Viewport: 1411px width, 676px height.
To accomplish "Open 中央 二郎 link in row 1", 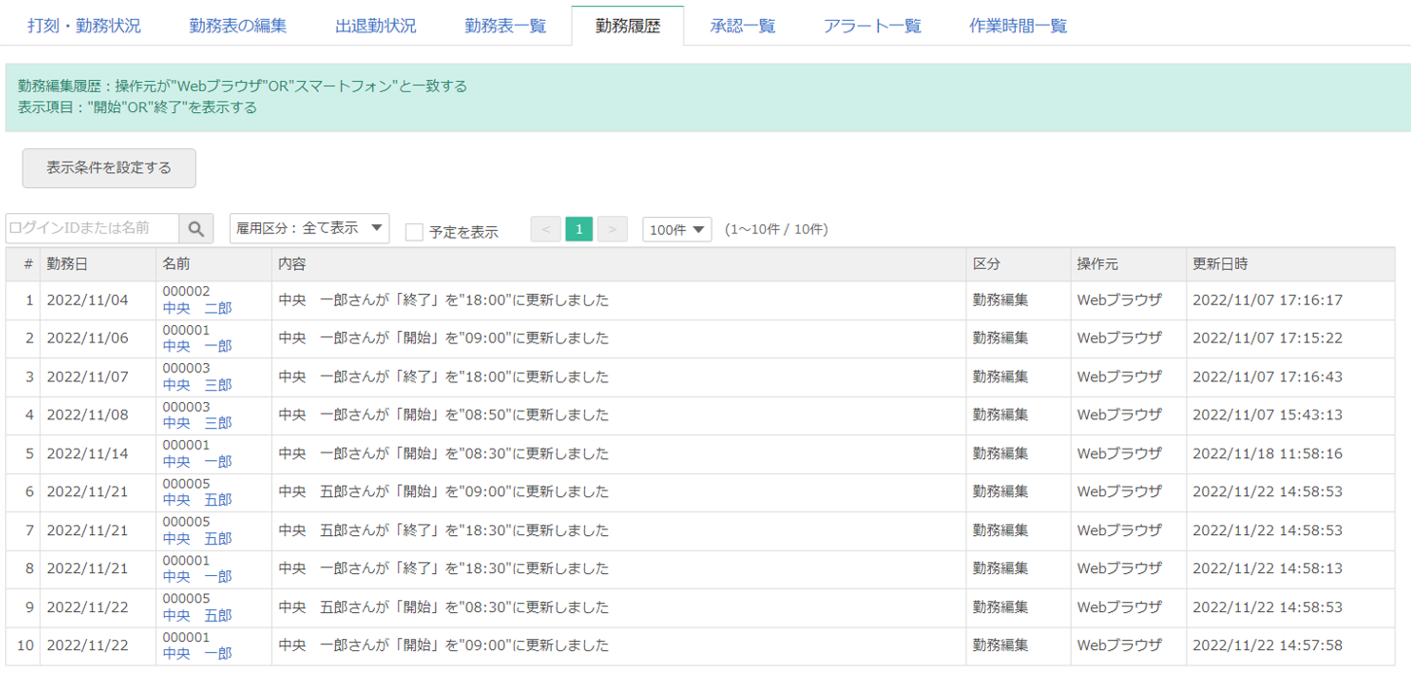I will coord(197,308).
